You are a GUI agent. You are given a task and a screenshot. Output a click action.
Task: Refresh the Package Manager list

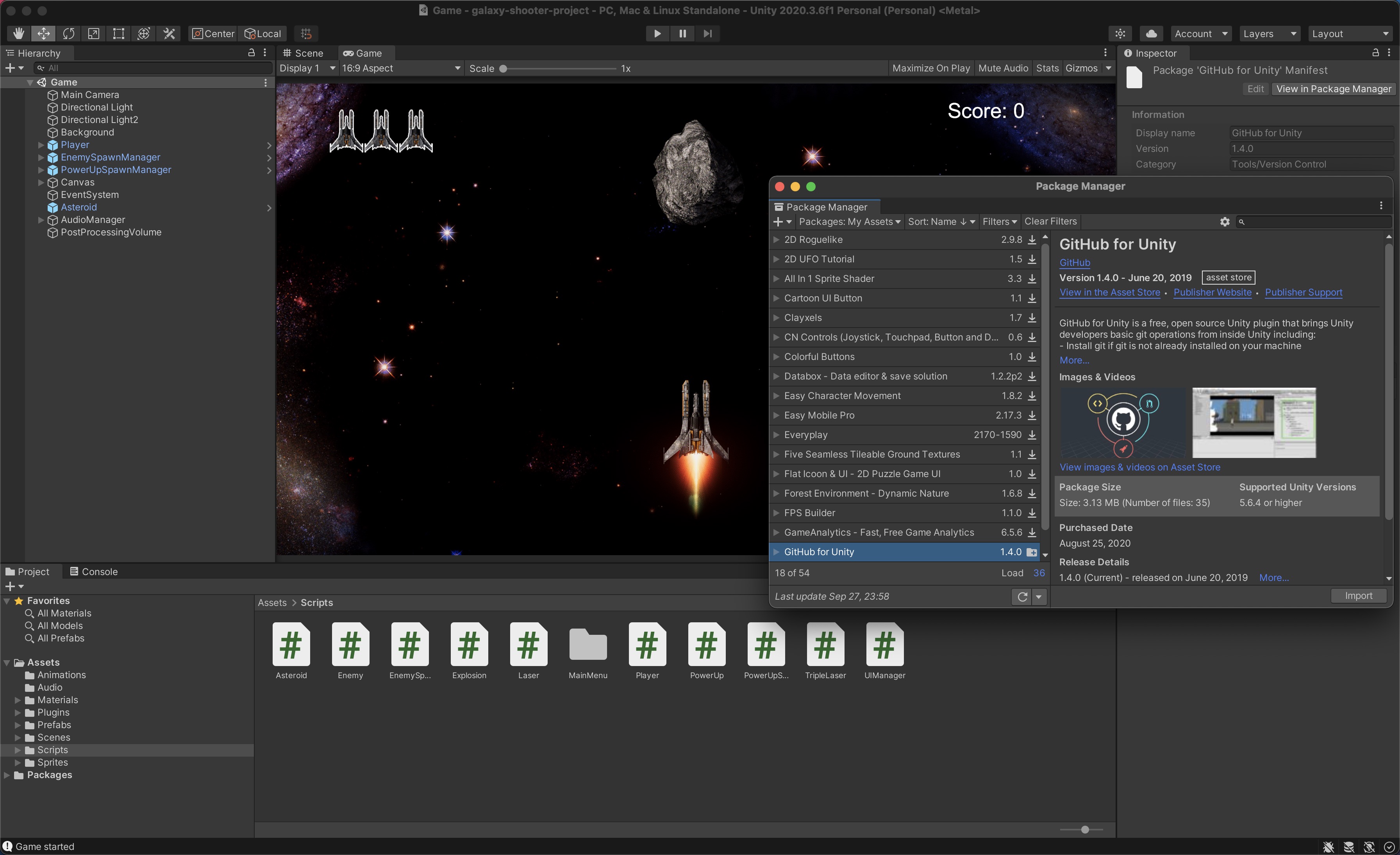pyautogui.click(x=1022, y=597)
